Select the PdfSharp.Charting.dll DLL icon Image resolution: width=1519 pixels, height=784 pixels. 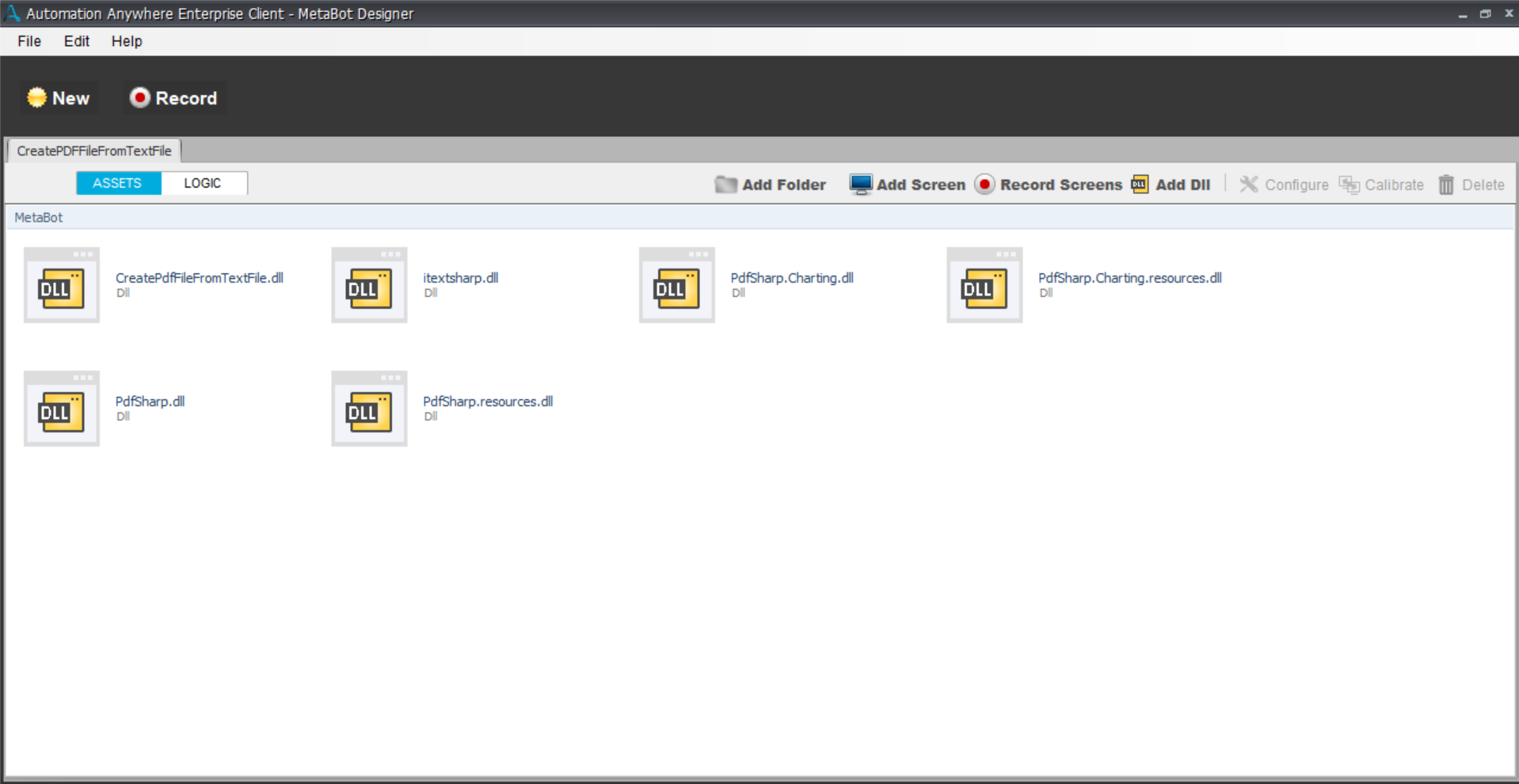tap(677, 285)
